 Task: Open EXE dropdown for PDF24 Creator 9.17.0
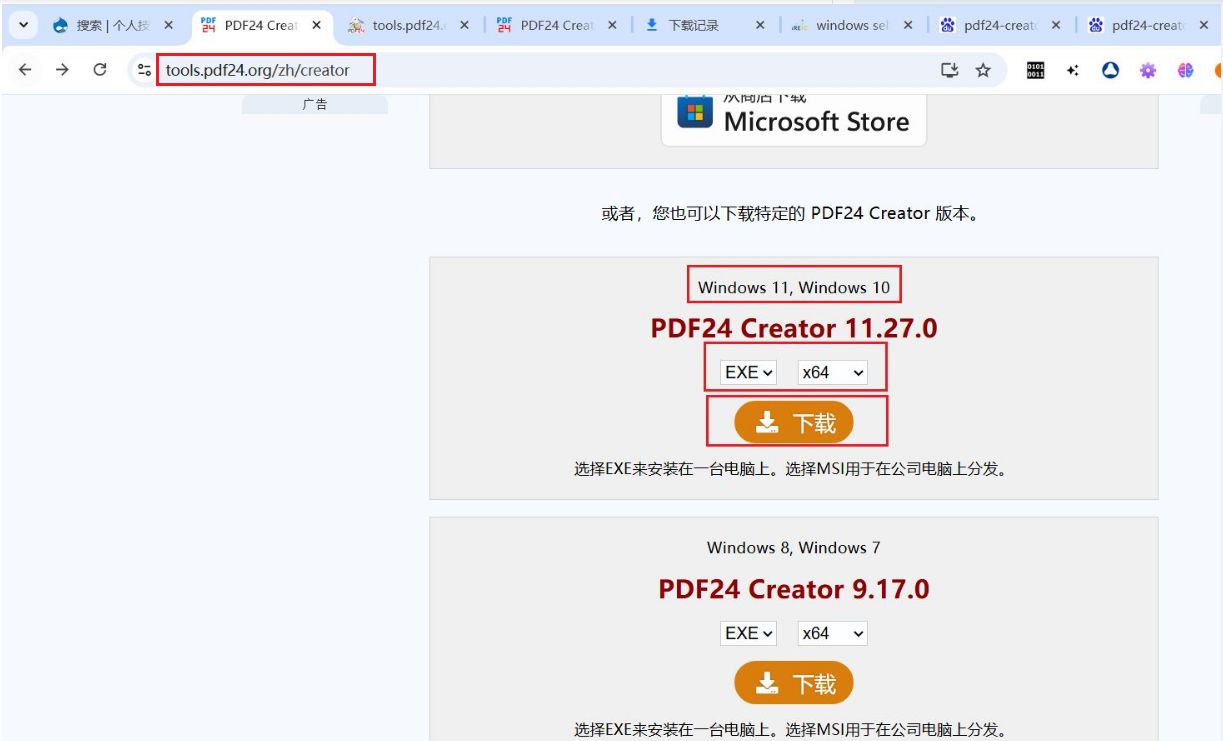[748, 633]
